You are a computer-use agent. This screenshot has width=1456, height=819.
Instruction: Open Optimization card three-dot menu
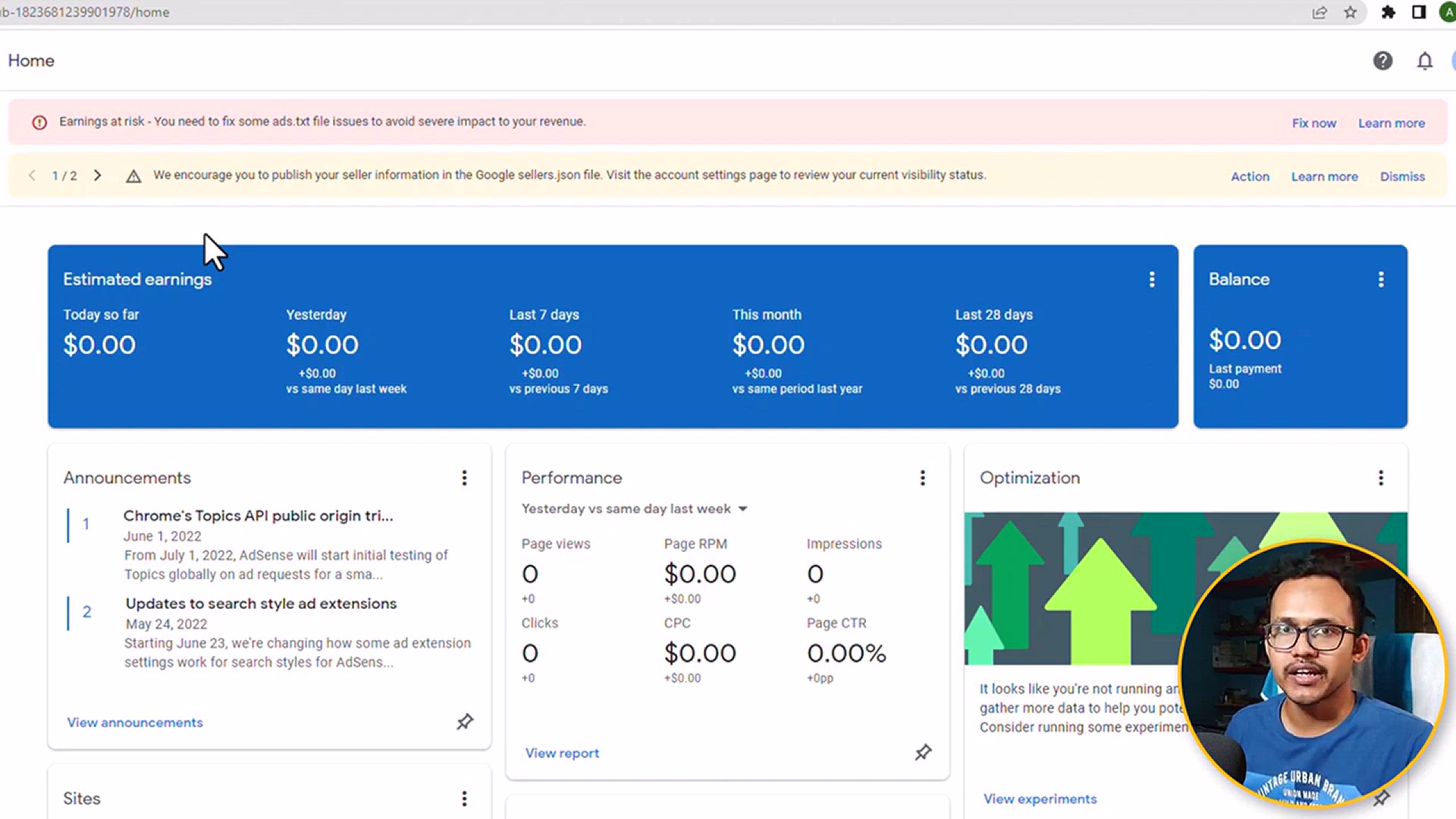click(1381, 478)
